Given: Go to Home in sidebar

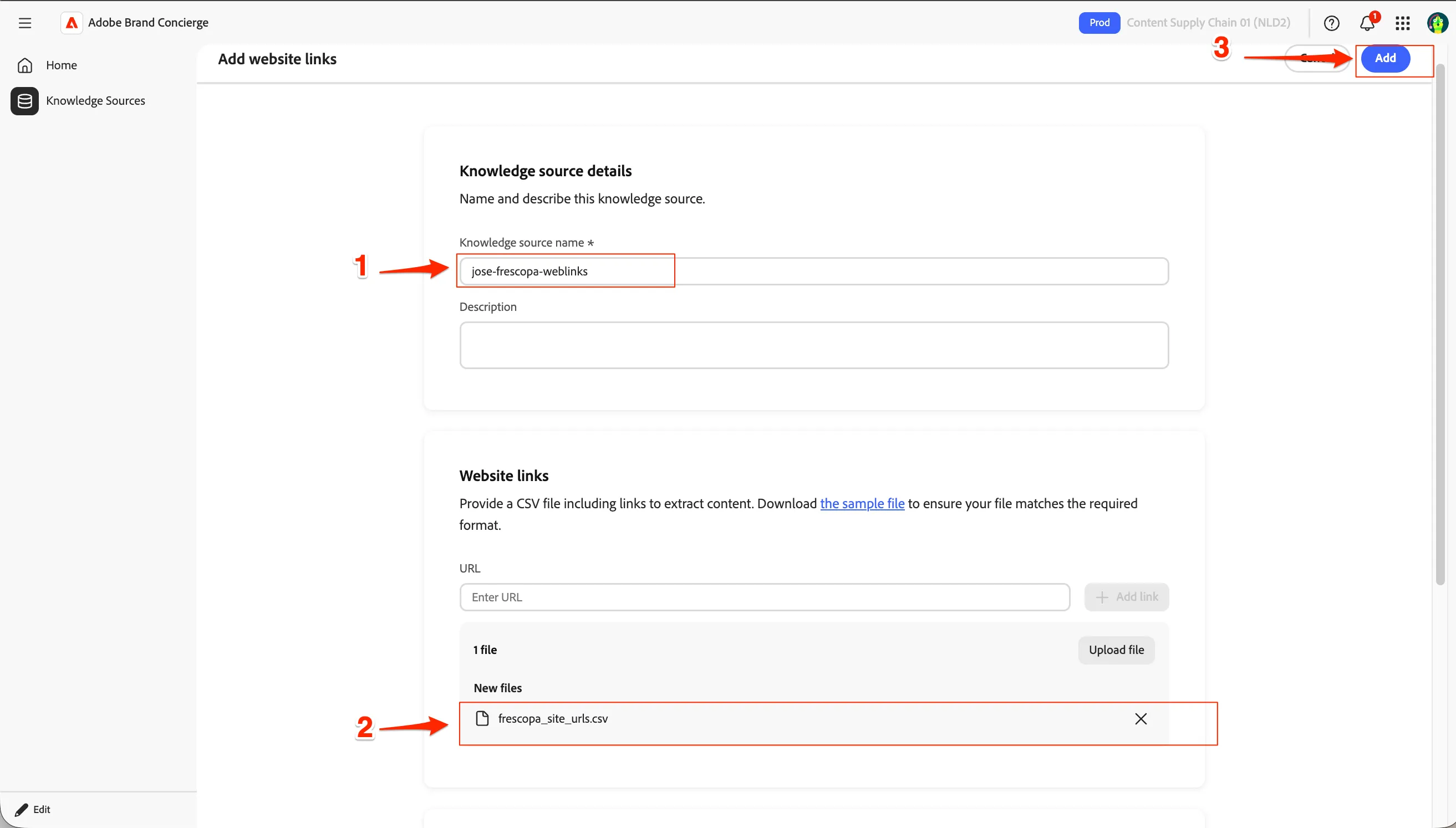Looking at the screenshot, I should [62, 65].
